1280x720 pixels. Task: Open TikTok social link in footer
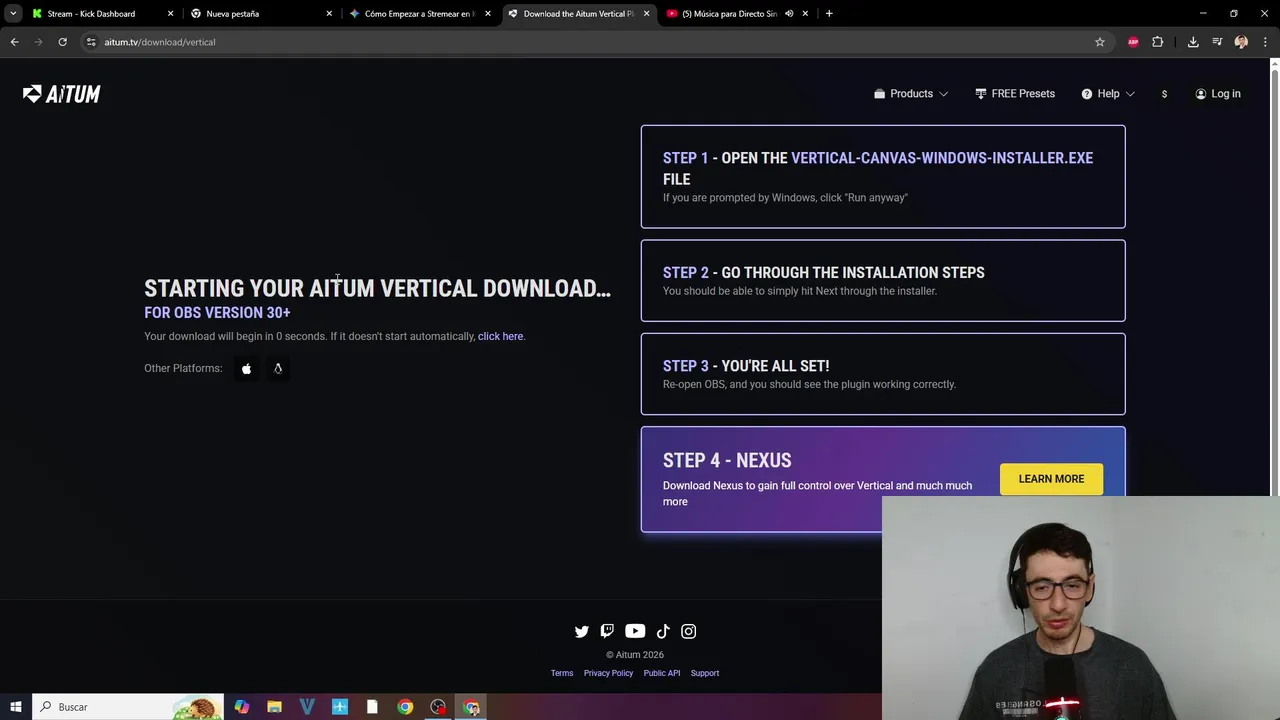click(x=663, y=631)
